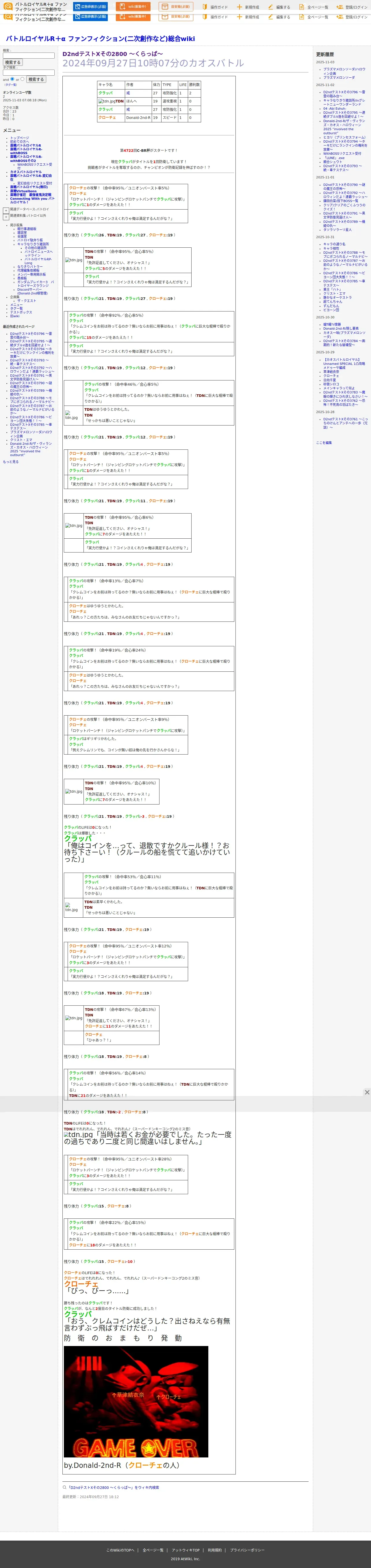The image size is (371, 1568).
Task: Open 黄王「ハト」 history link
Action: 332,290
